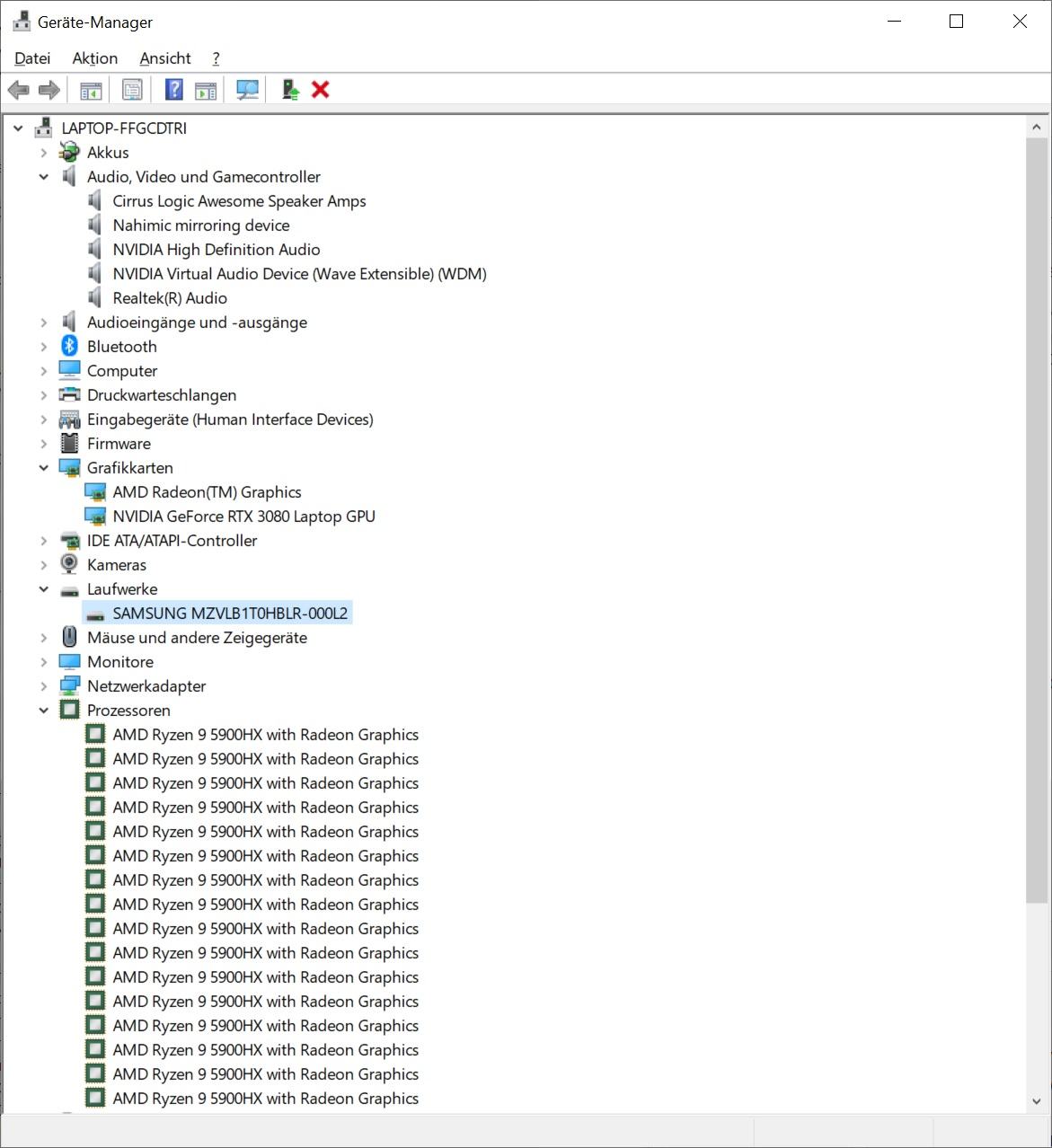
Task: Select NVIDIA GeForce RTX 3080 Laptop GPU
Action: [x=243, y=516]
